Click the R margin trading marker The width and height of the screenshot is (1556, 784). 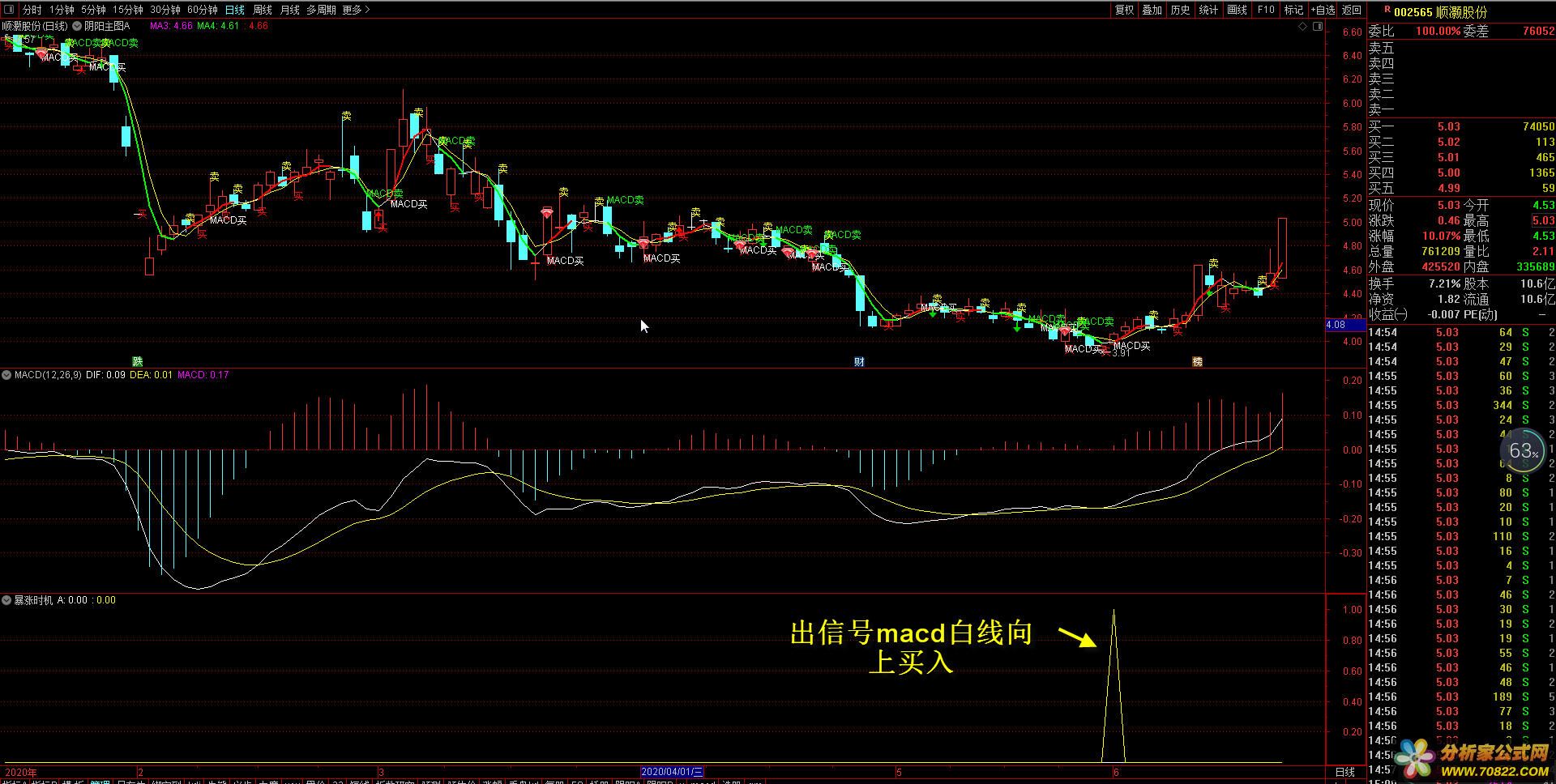click(x=1387, y=9)
